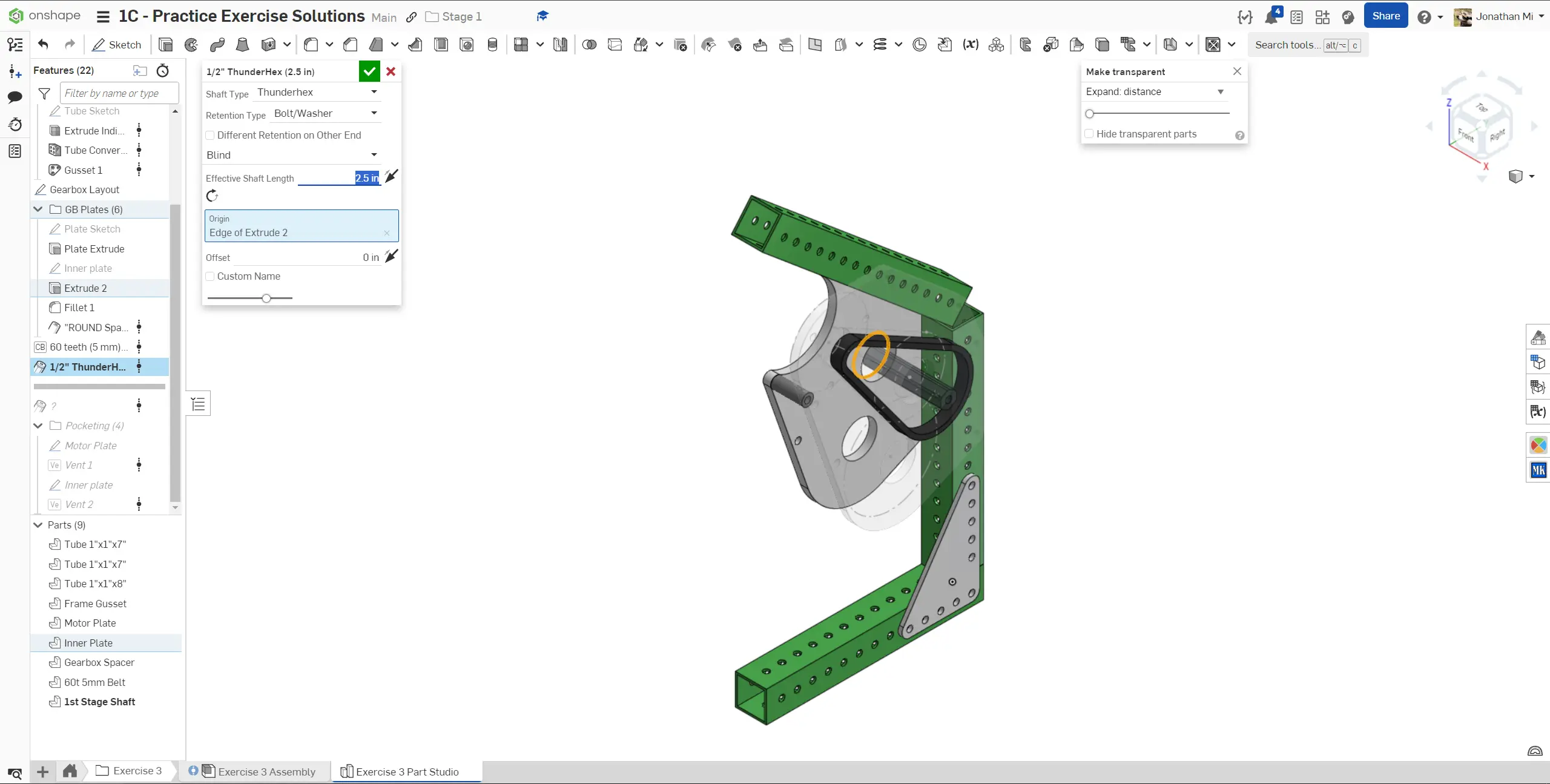Click the blue Share button
This screenshot has height=784, width=1550.
pos(1385,16)
